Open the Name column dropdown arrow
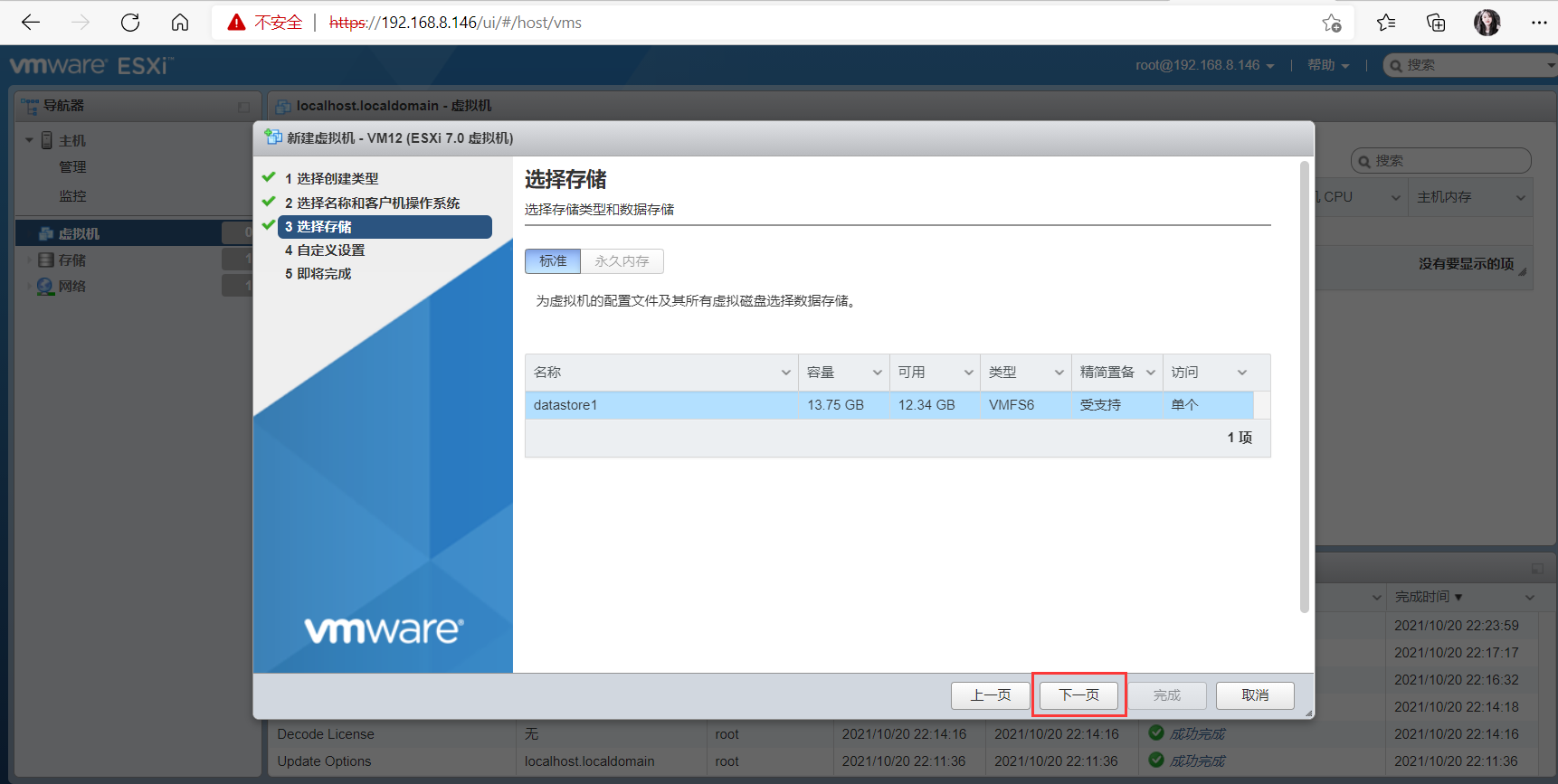 click(x=785, y=373)
